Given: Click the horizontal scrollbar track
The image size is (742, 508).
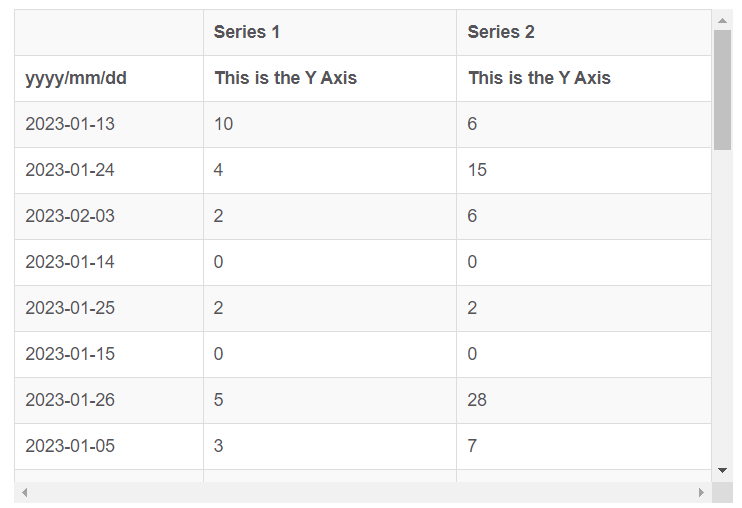Looking at the screenshot, I should click(360, 492).
